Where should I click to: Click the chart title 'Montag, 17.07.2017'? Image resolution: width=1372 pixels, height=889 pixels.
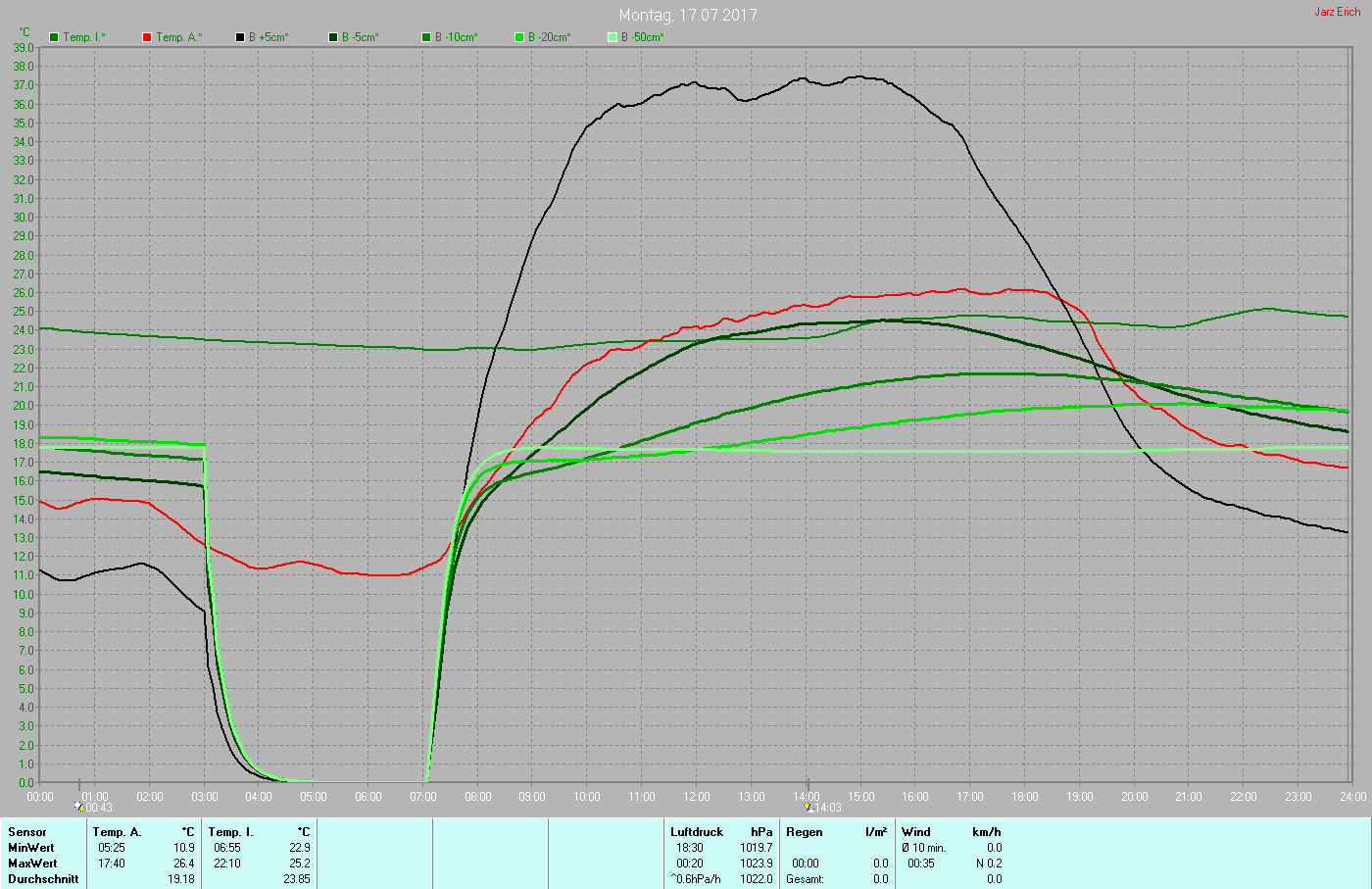pyautogui.click(x=688, y=15)
